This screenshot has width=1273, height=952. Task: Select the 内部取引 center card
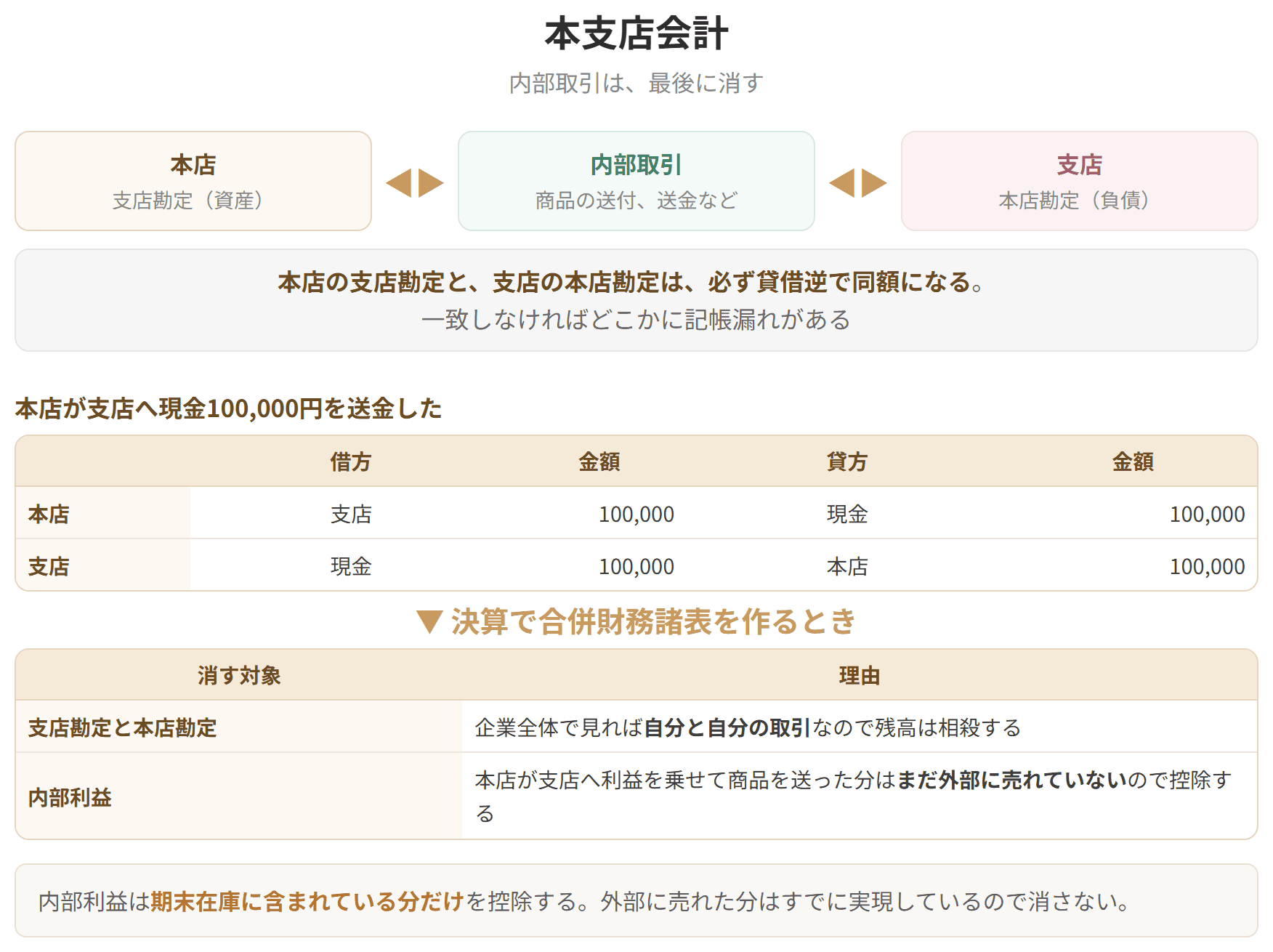(x=636, y=181)
